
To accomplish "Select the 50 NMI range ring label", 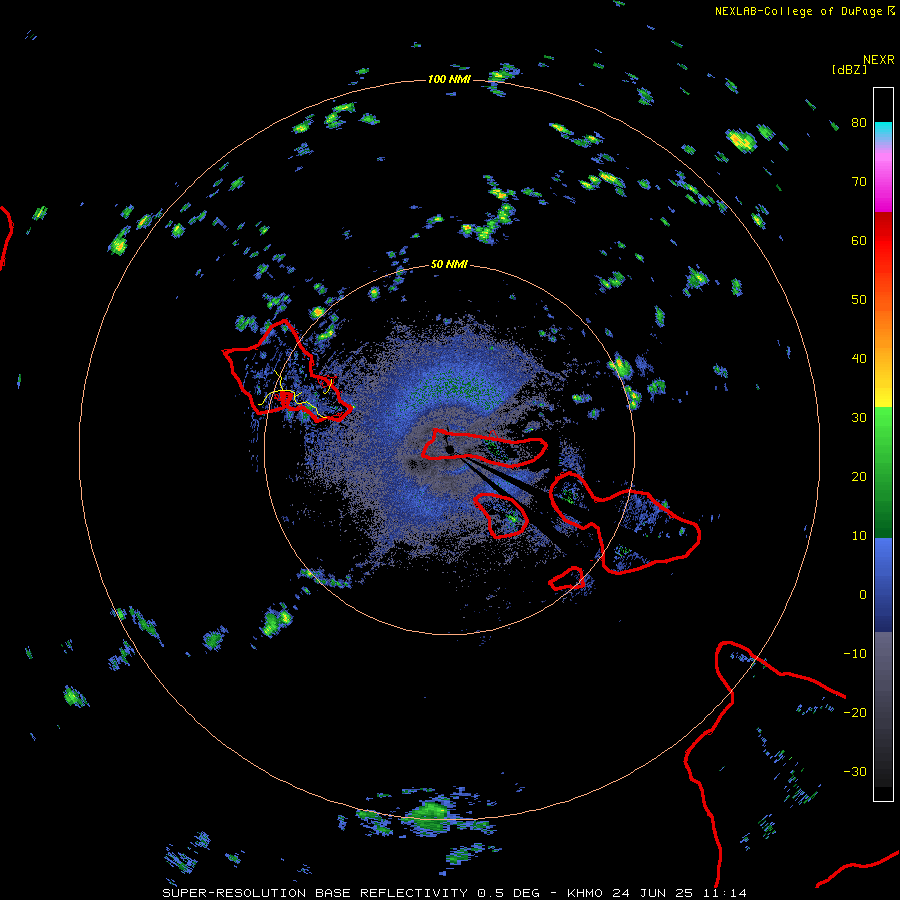I will (x=449, y=265).
